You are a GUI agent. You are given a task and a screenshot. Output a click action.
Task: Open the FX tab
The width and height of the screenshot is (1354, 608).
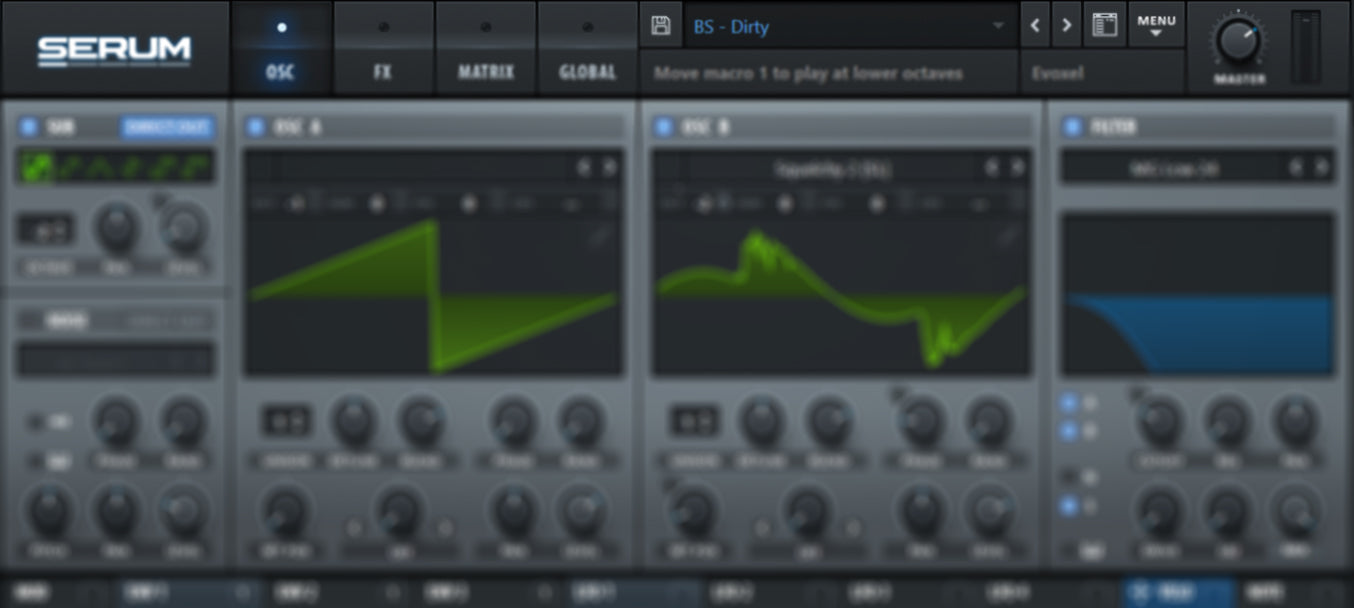tap(383, 48)
